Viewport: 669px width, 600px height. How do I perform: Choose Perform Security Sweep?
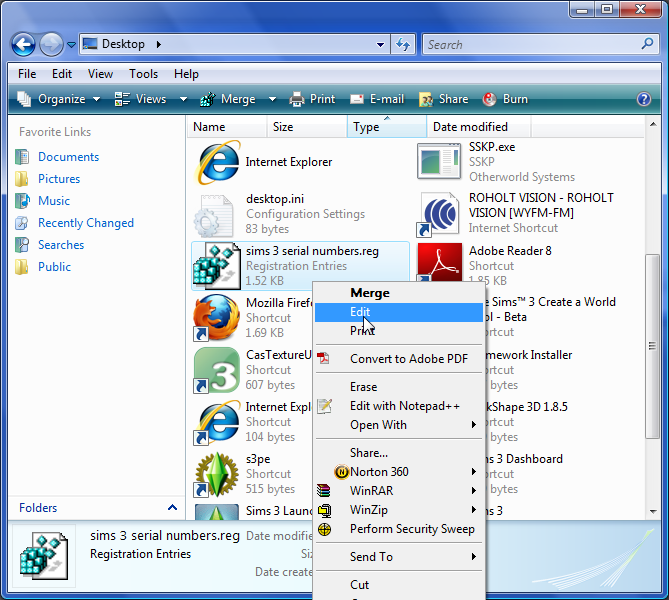(x=399, y=529)
